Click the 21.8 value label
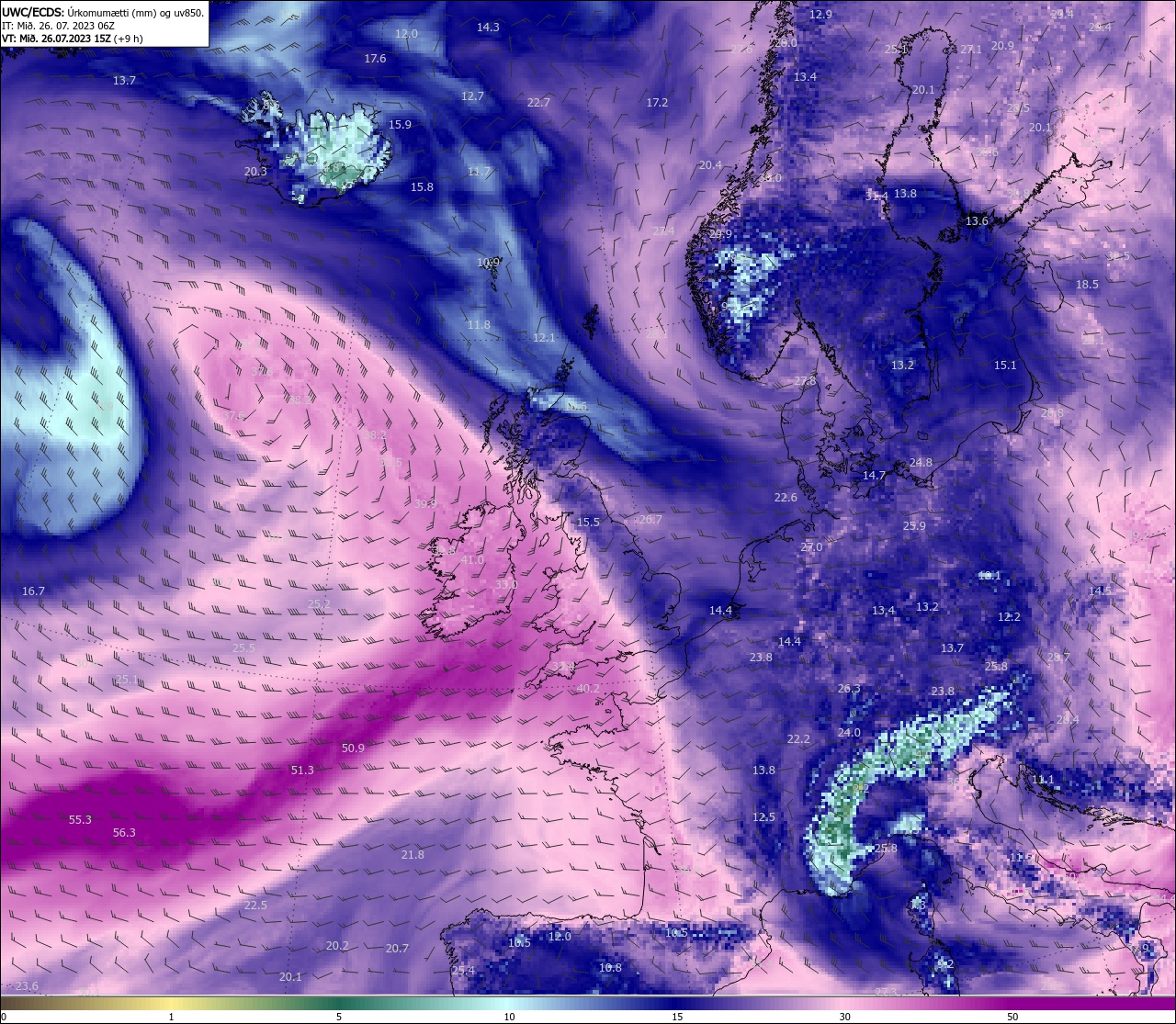Viewport: 1176px width, 1024px height. tap(413, 854)
